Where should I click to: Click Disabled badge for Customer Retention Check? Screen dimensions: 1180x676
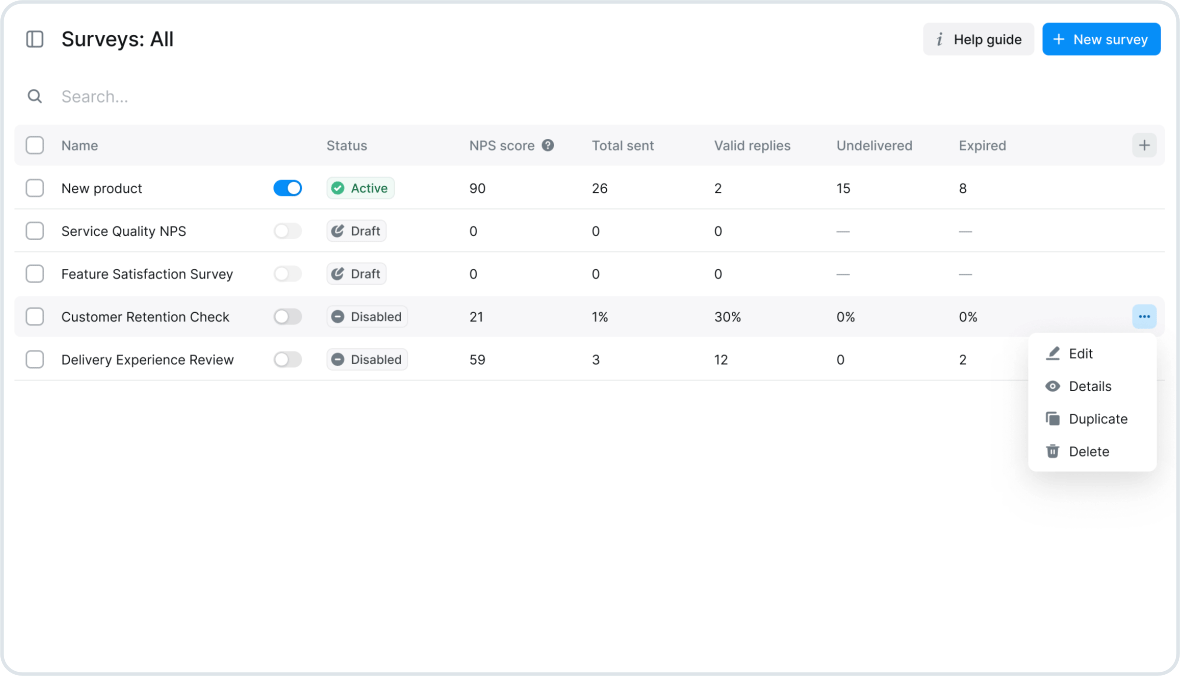tap(367, 317)
